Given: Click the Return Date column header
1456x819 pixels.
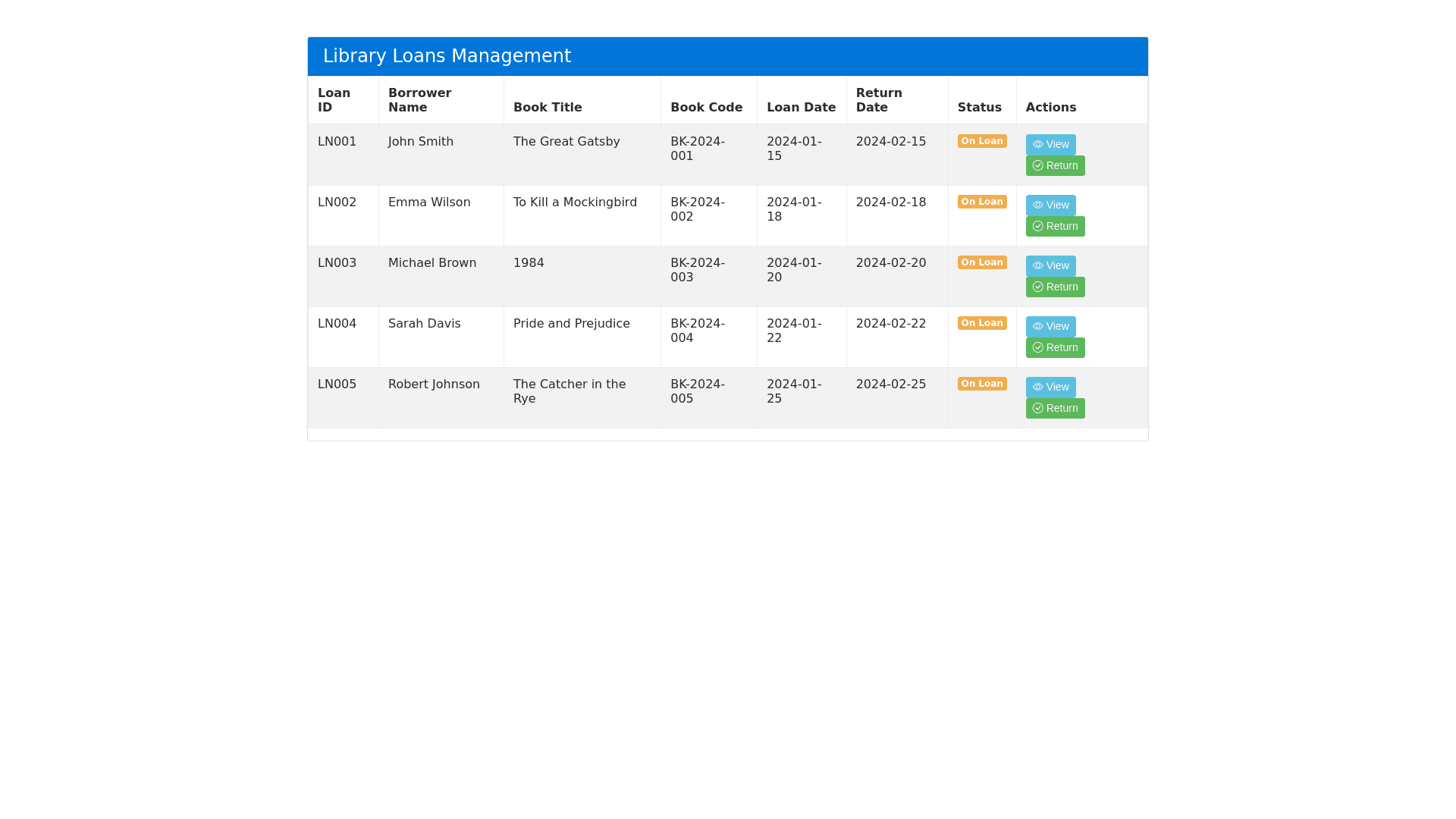Looking at the screenshot, I should 879,100.
